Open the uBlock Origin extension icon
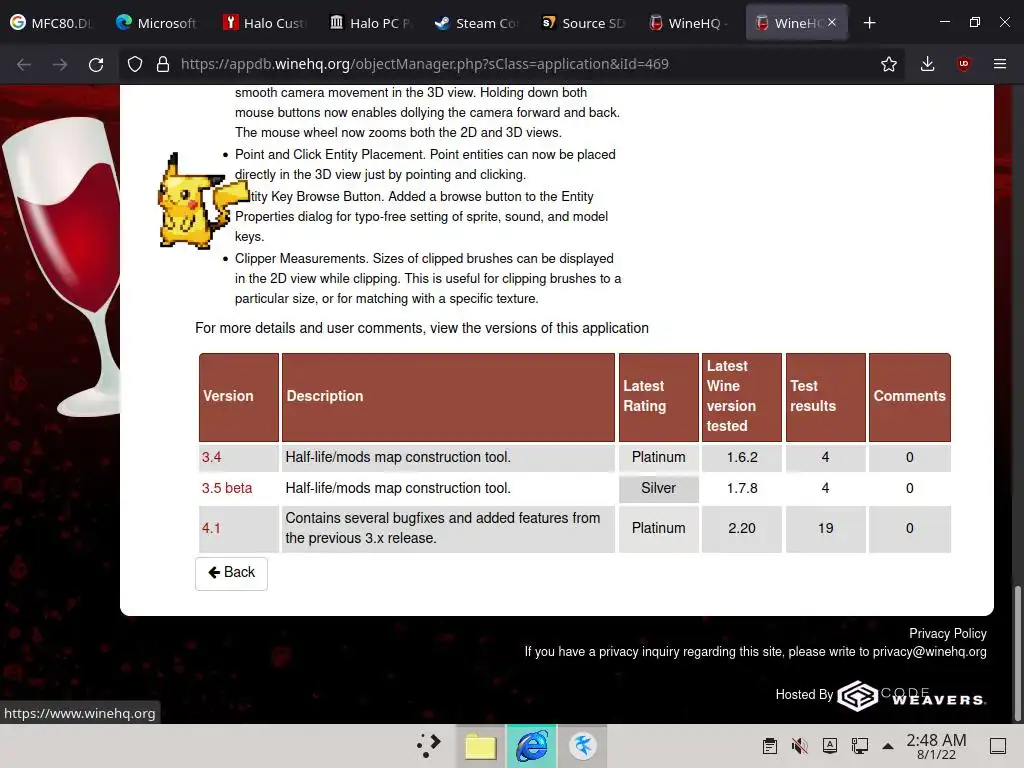The image size is (1024, 768). 963,64
